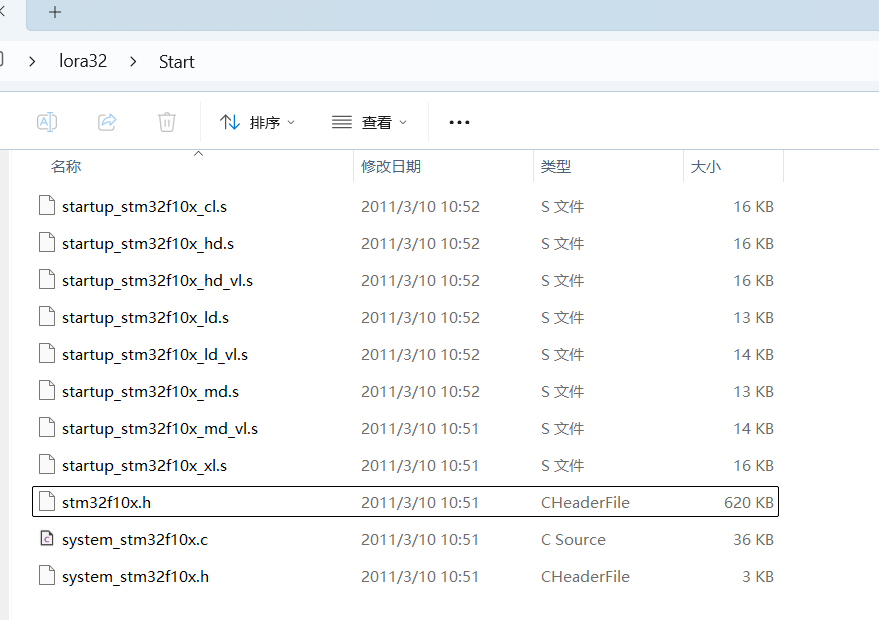The height and width of the screenshot is (620, 879).
Task: Select file startup_stm32f10x_ld.s
Action: click(405, 317)
